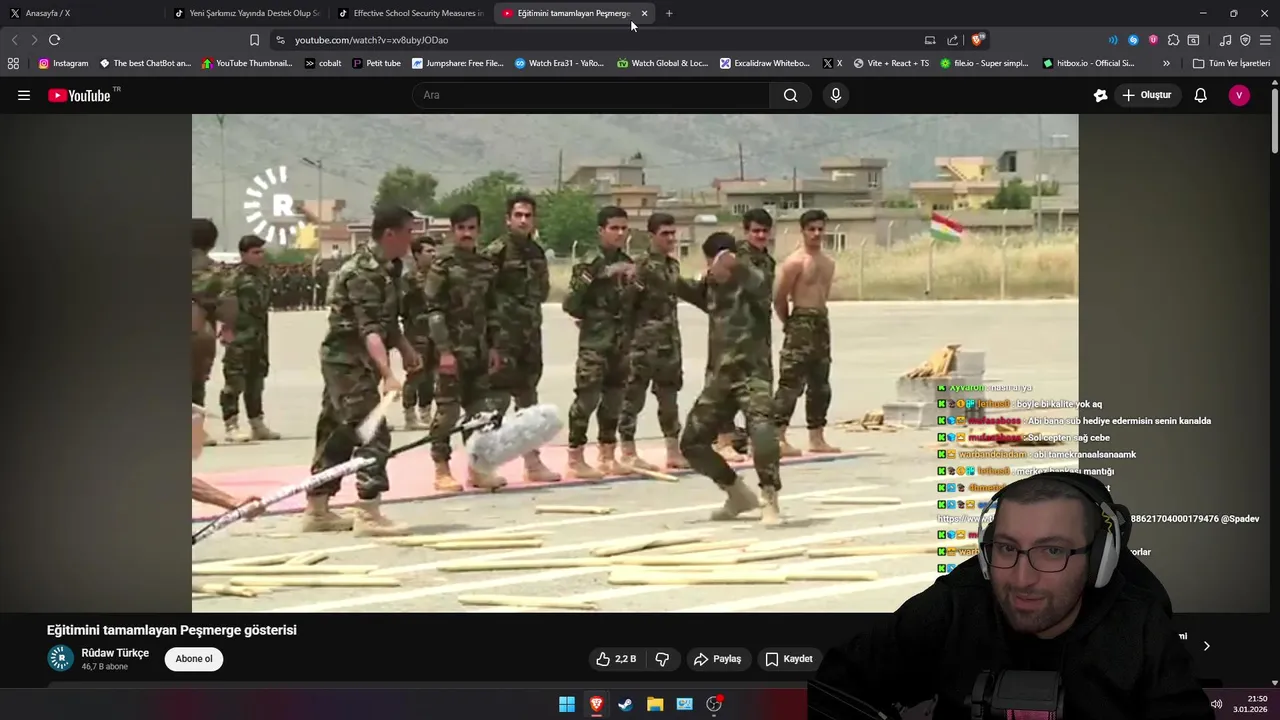Click the Oluştur create button
The image size is (1280, 720).
[1146, 95]
